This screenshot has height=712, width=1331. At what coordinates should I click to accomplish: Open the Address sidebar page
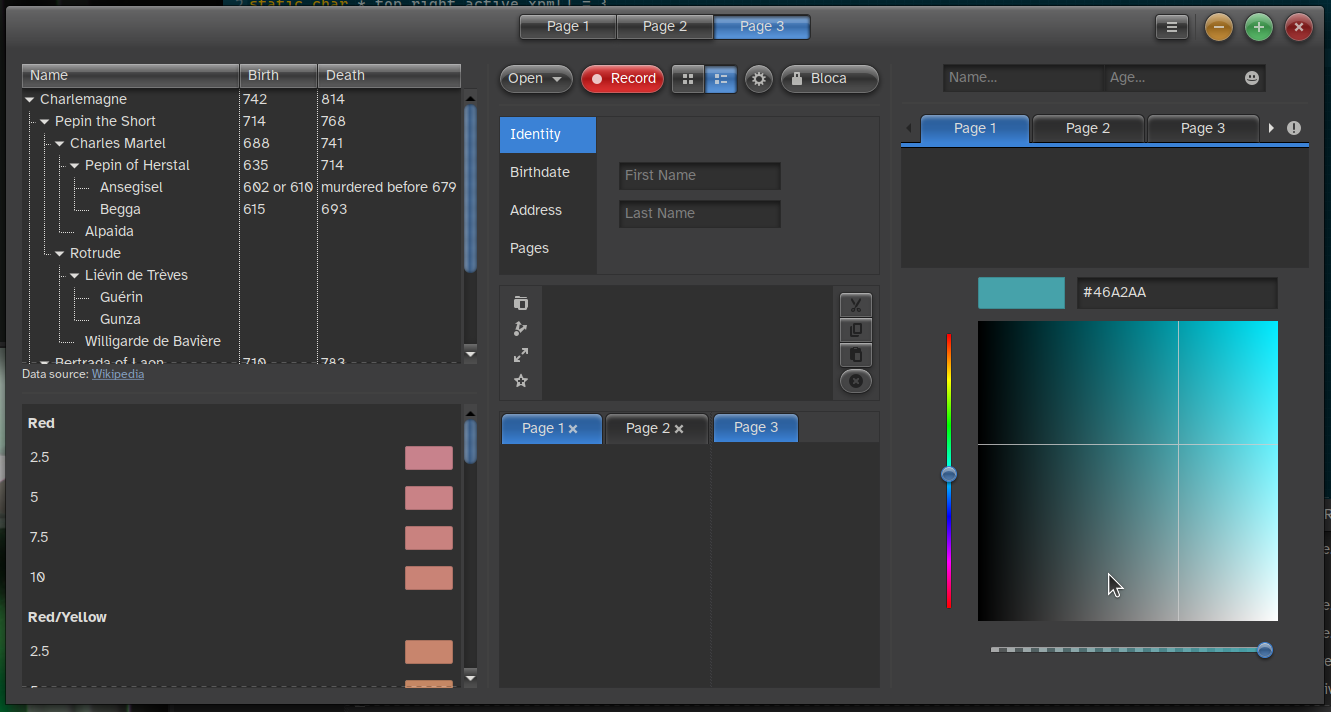click(548, 211)
